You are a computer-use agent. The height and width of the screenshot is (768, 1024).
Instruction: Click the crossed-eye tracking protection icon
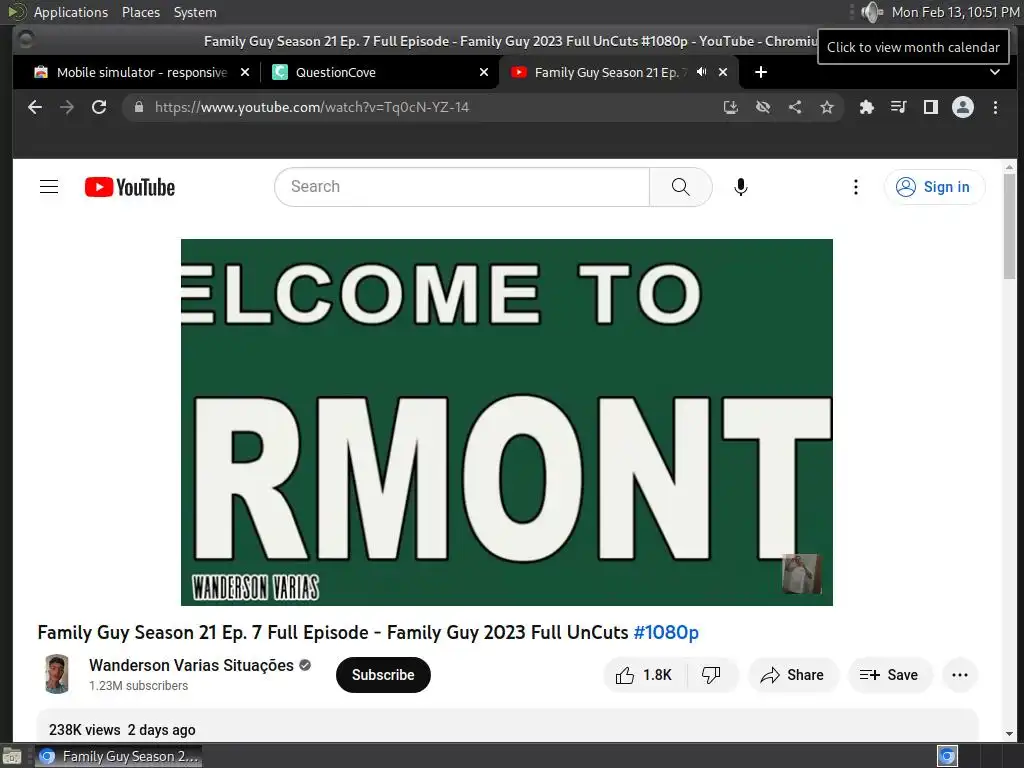tap(763, 107)
